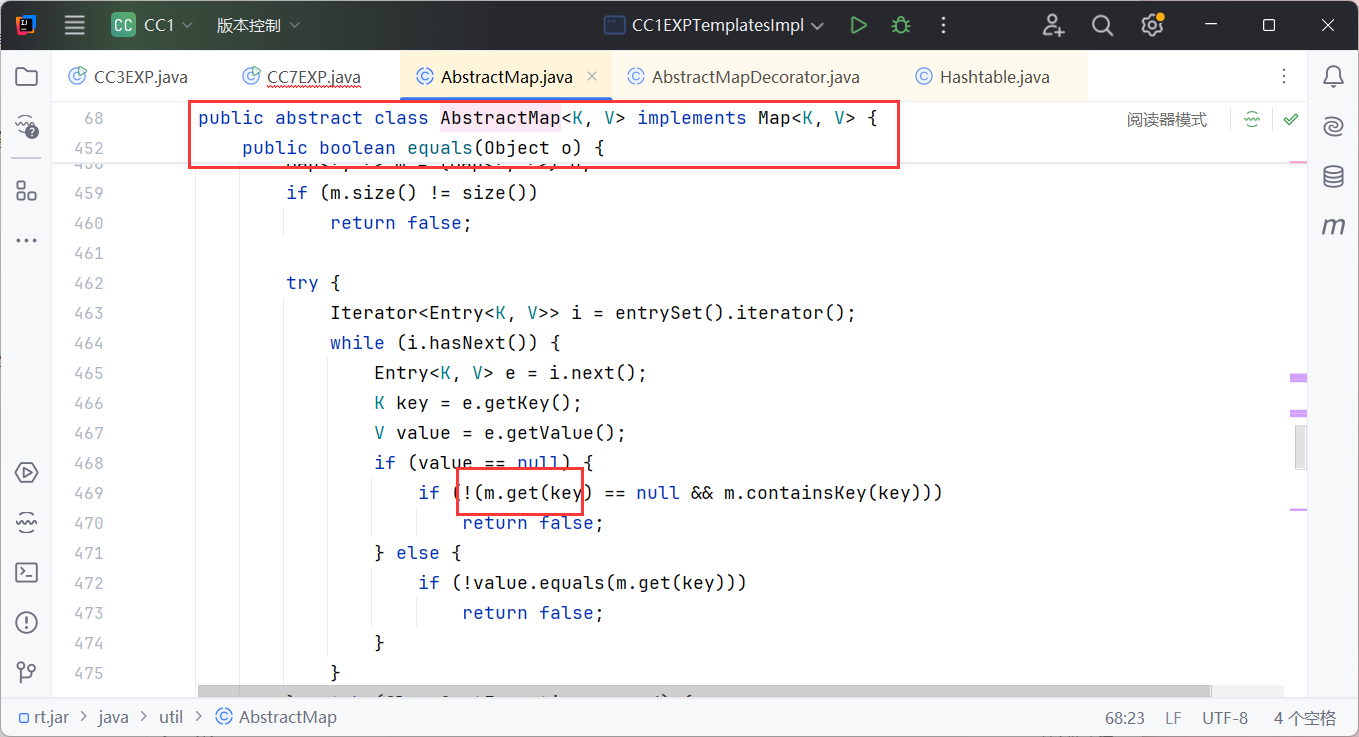Close the AbstractMap.java tab
The image size is (1359, 737).
[592, 76]
